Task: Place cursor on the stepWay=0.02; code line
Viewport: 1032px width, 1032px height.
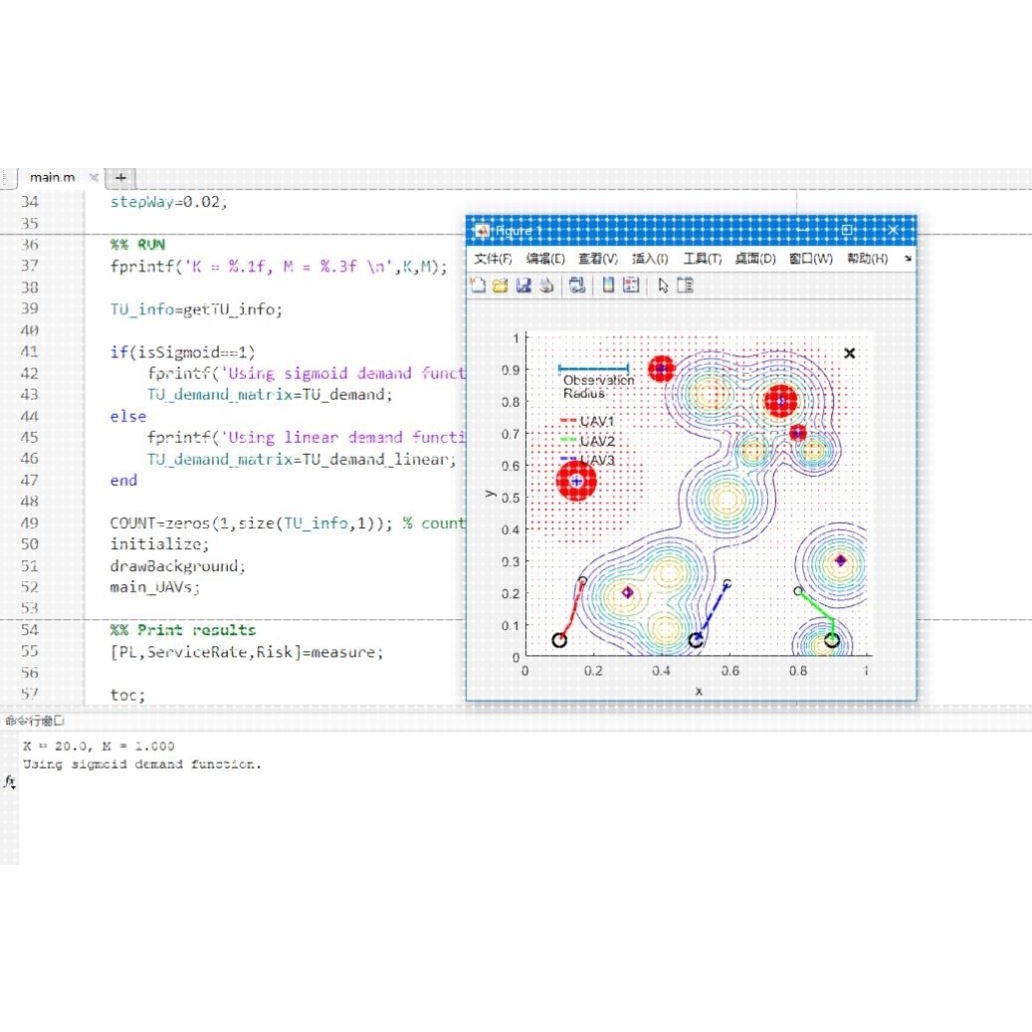Action: click(x=168, y=201)
